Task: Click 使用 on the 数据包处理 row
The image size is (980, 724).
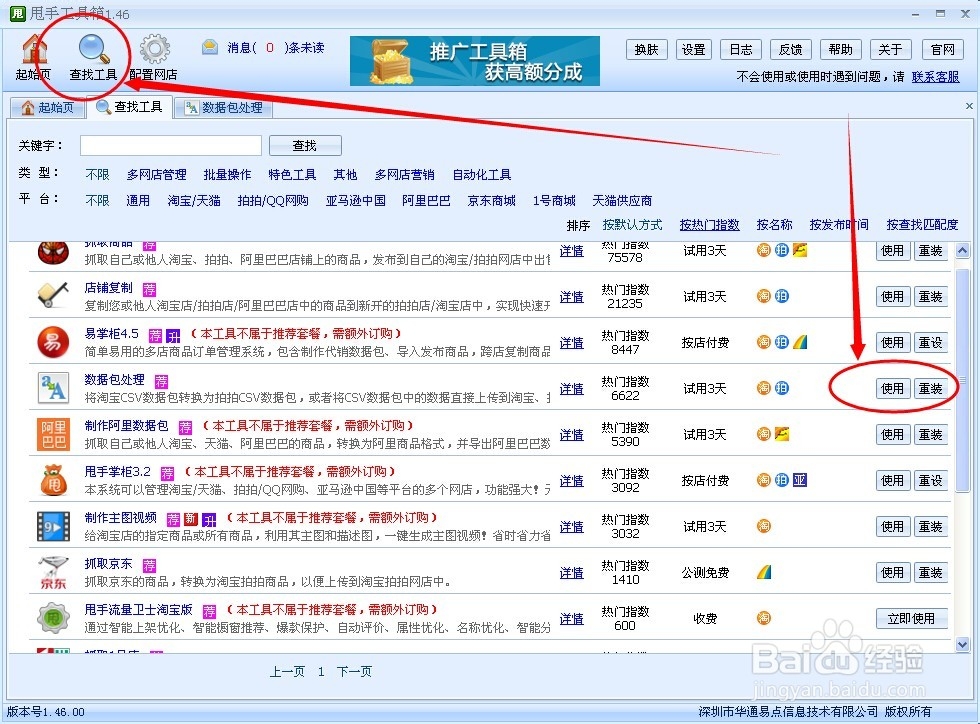Action: (x=892, y=388)
